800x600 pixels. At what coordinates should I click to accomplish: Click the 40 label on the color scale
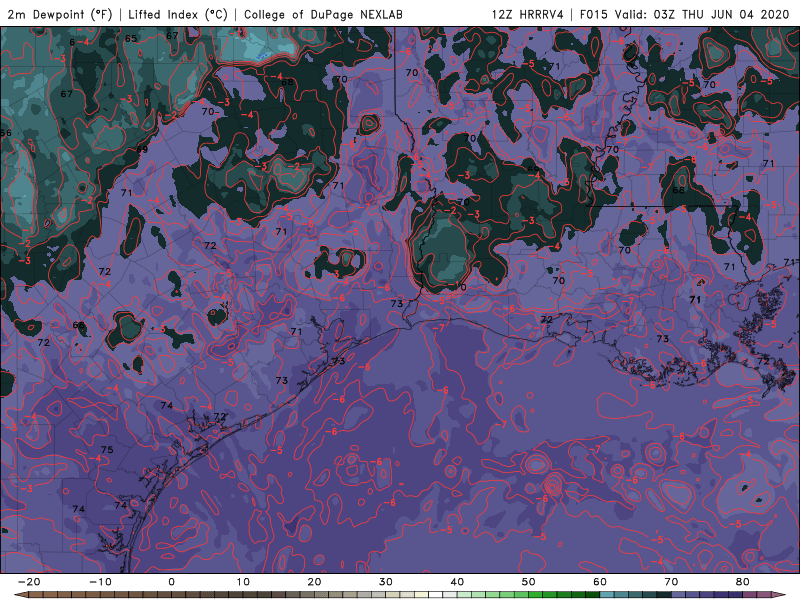(x=457, y=582)
